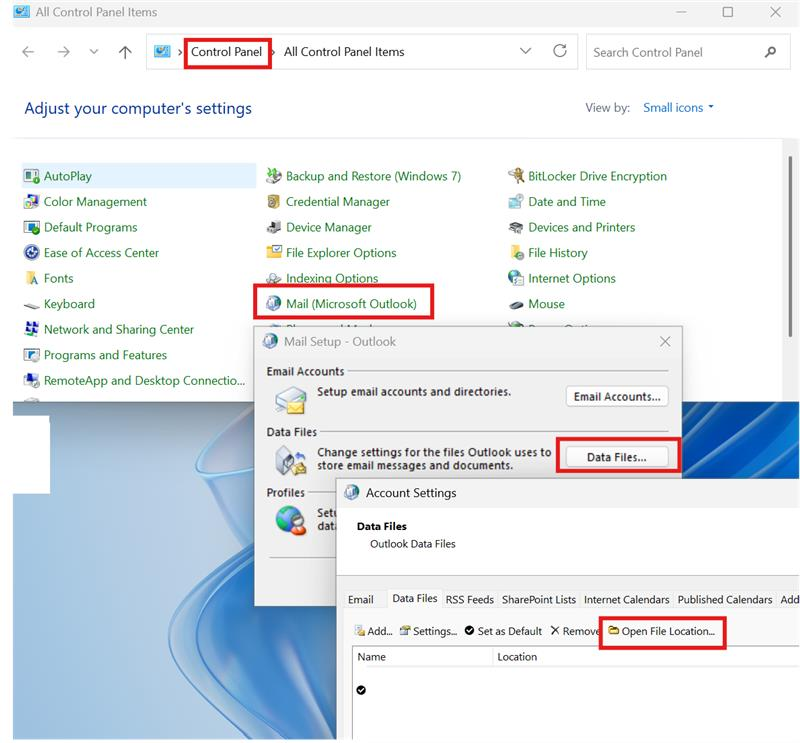This screenshot has height=743, width=800.
Task: Click Control Panel in the breadcrumb
Action: (x=227, y=52)
